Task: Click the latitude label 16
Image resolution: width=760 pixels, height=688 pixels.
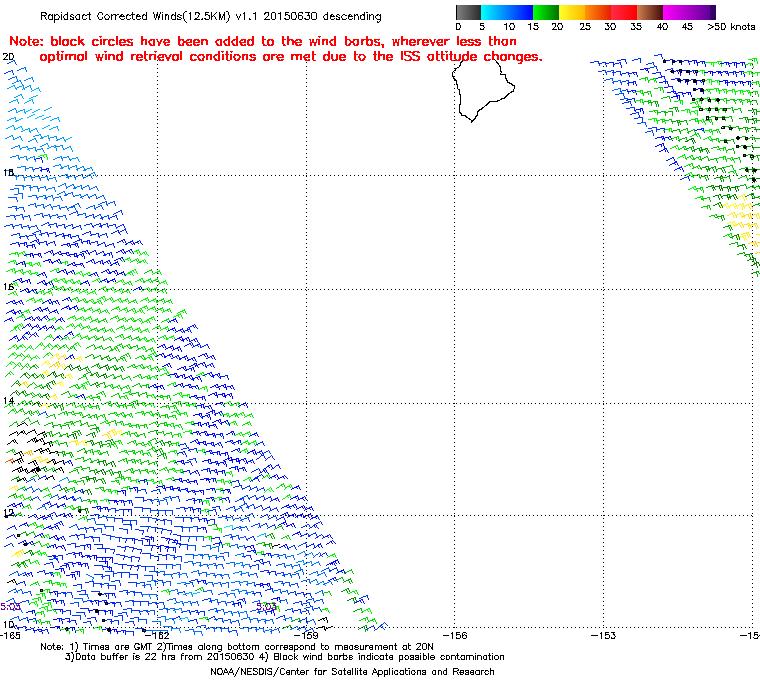Action: pyautogui.click(x=8, y=287)
